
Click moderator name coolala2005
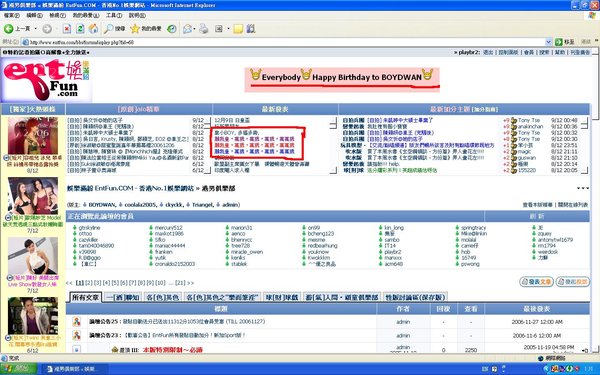pyautogui.click(x=140, y=205)
